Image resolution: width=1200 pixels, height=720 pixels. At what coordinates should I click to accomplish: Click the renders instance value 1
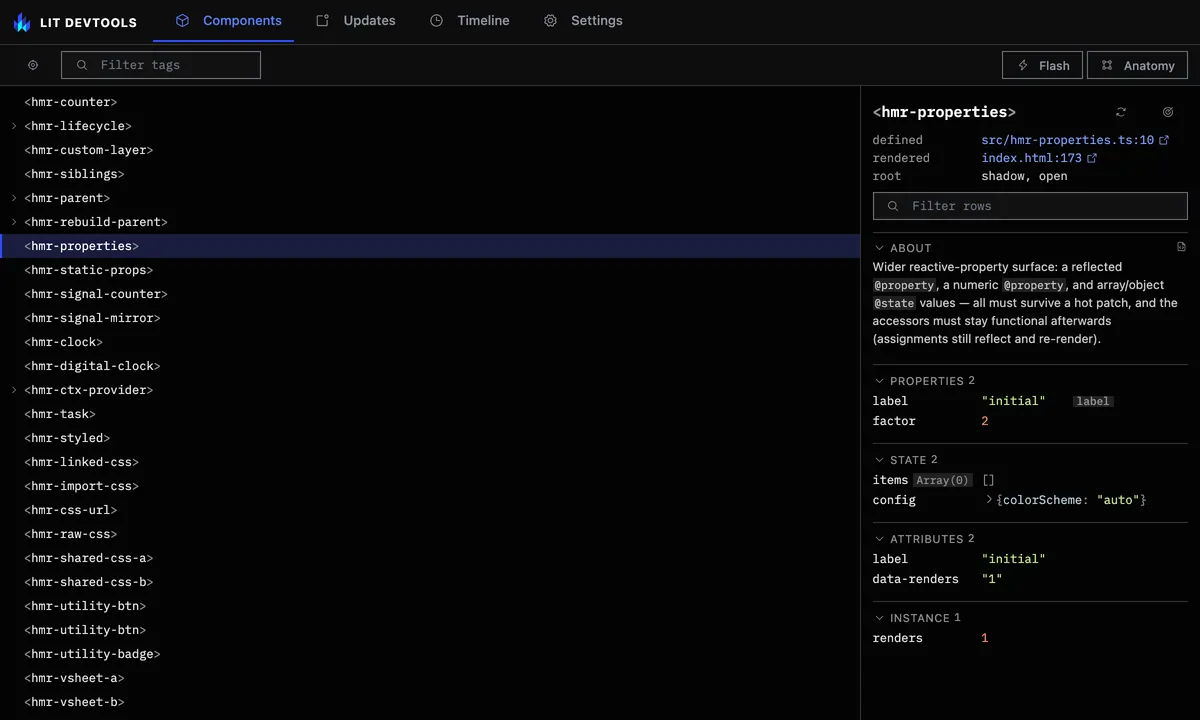point(985,638)
